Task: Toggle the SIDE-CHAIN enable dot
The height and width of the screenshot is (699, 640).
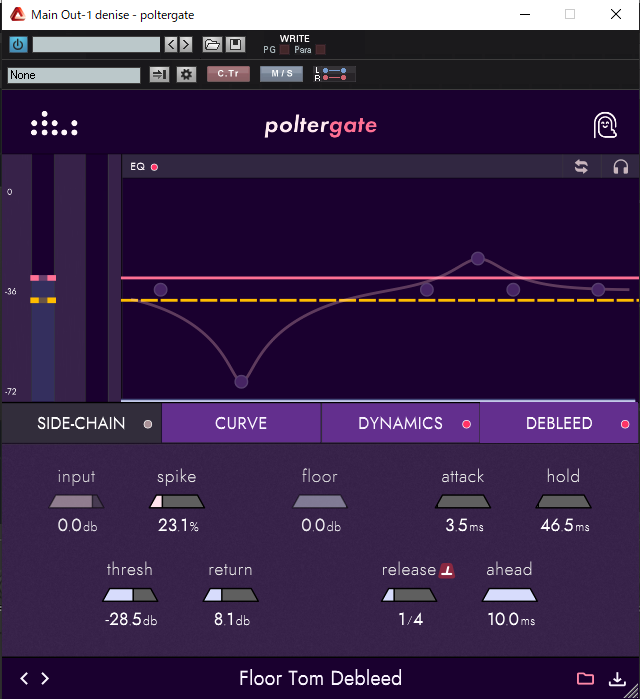Action: click(148, 424)
